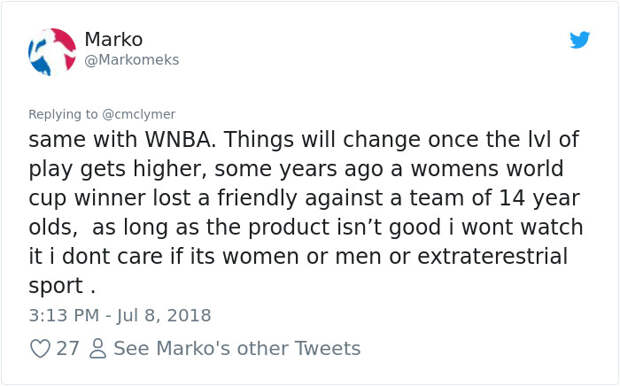This screenshot has height=386, width=620.
Task: Click the display name Marko
Action: pyautogui.click(x=113, y=39)
